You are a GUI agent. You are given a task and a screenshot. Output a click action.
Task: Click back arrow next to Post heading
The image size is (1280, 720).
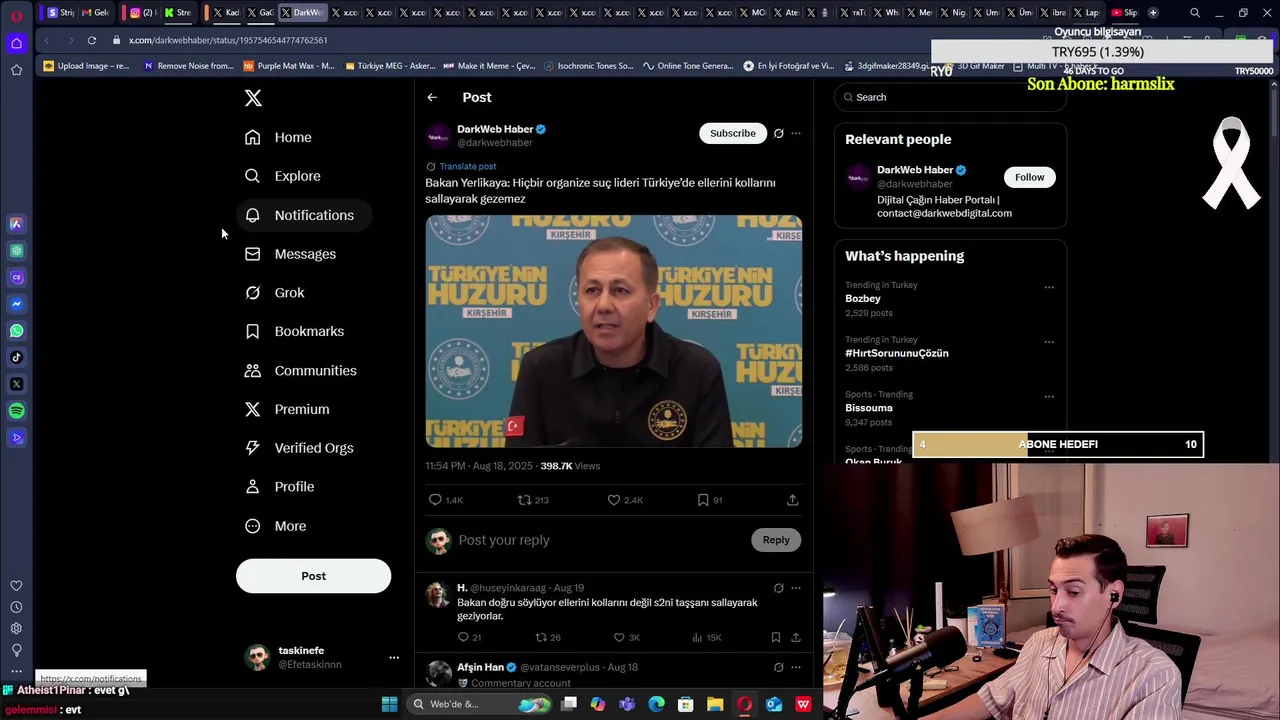point(432,97)
